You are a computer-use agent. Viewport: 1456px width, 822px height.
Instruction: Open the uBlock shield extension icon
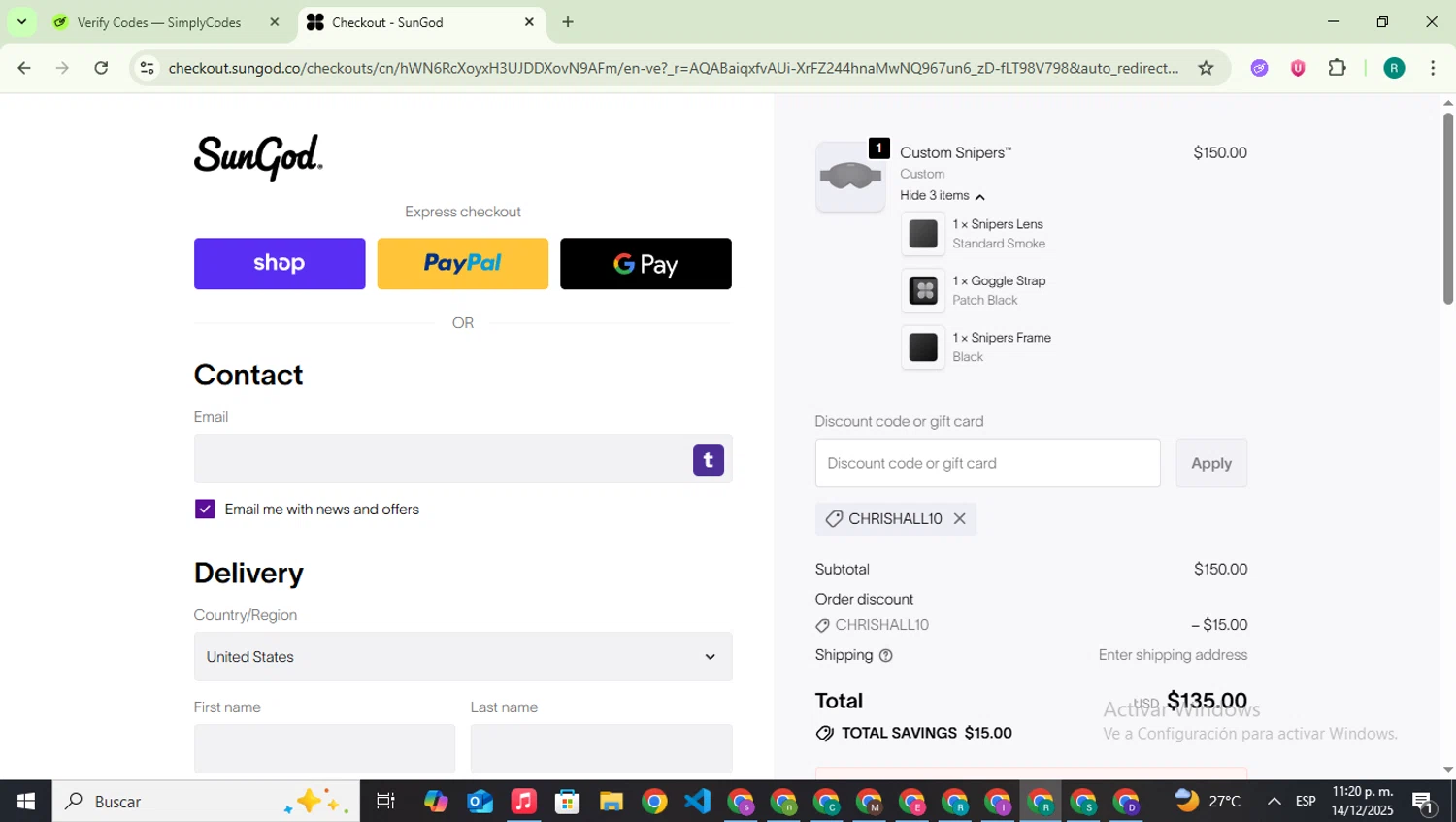1298,68
